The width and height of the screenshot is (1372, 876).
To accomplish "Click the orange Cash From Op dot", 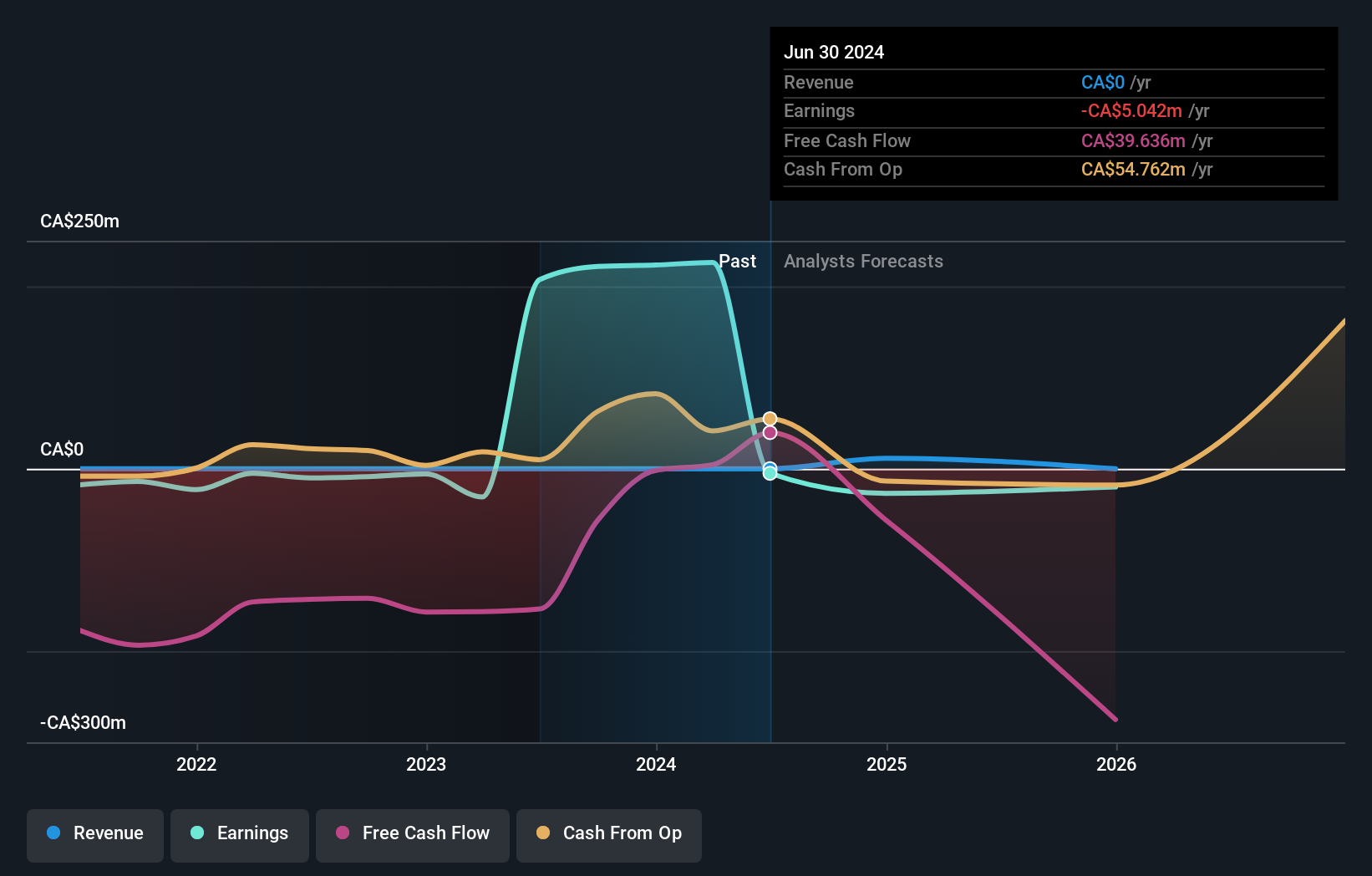I will point(543,833).
